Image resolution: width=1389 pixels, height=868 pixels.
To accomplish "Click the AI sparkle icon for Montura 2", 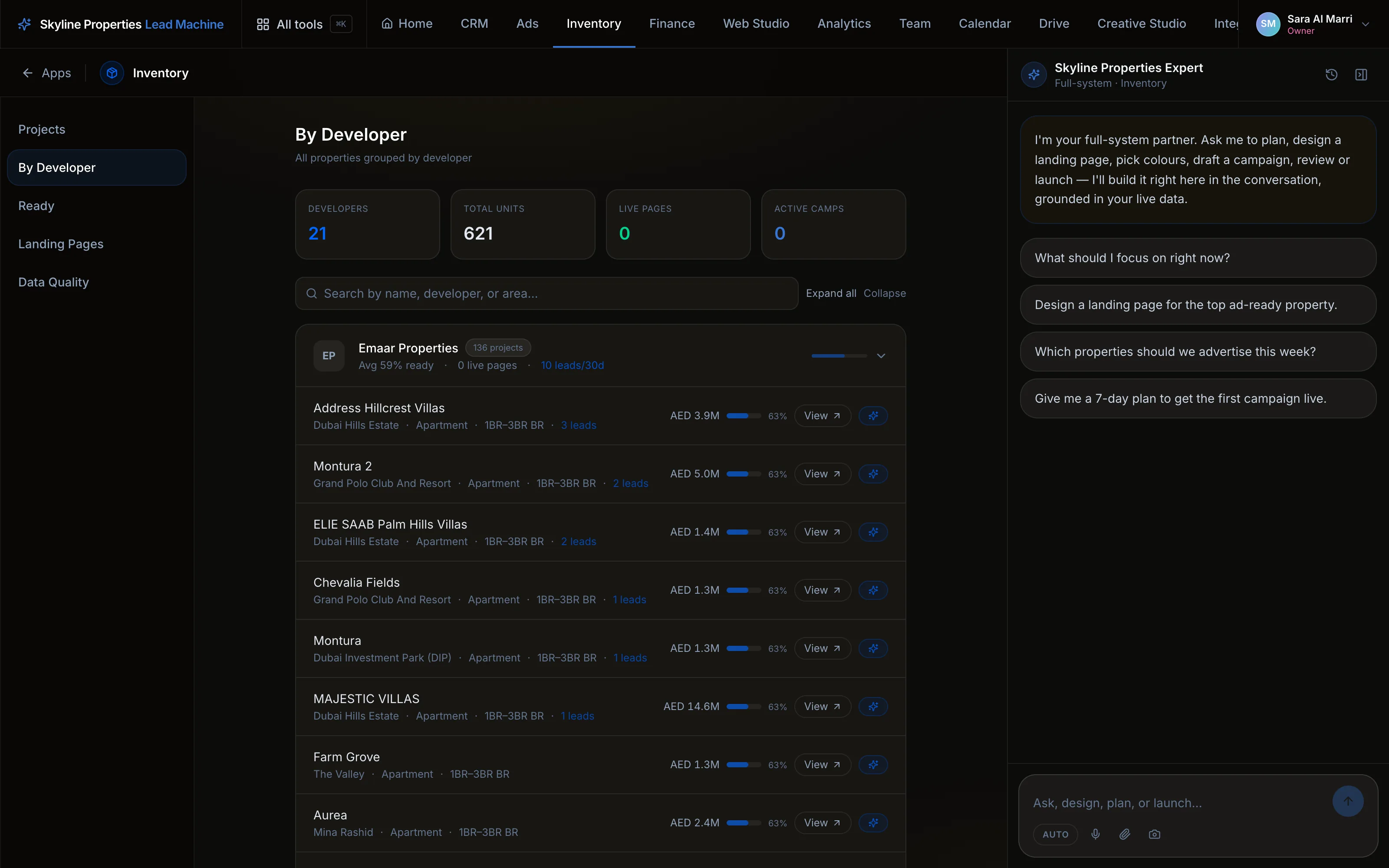I will coord(873,473).
